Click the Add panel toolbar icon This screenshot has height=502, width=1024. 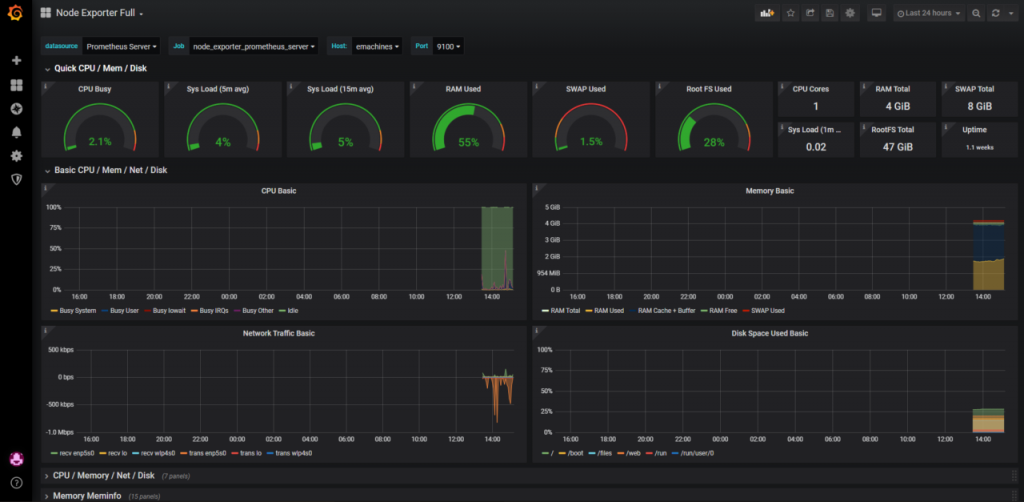769,14
